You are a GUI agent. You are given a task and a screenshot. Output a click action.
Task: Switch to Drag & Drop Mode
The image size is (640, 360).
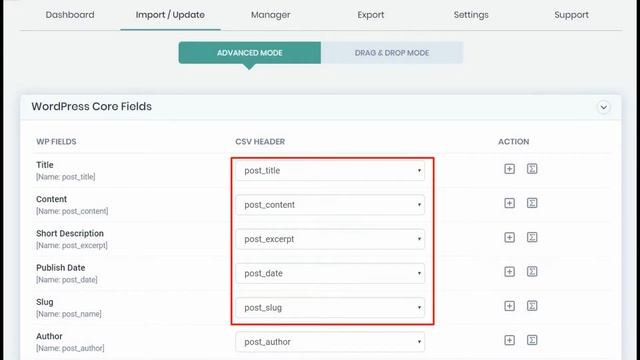[392, 53]
